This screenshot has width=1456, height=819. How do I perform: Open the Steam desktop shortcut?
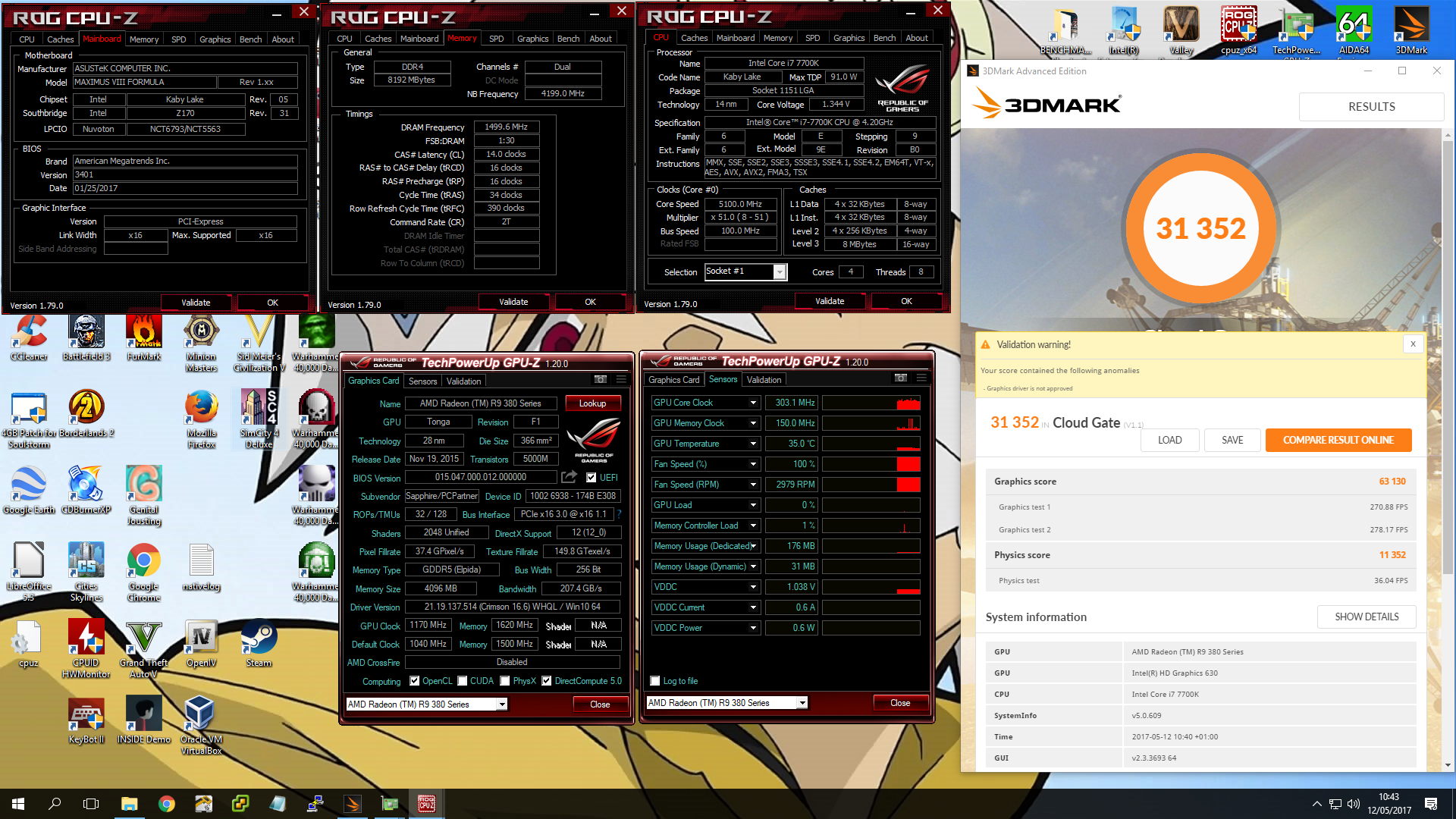click(259, 644)
